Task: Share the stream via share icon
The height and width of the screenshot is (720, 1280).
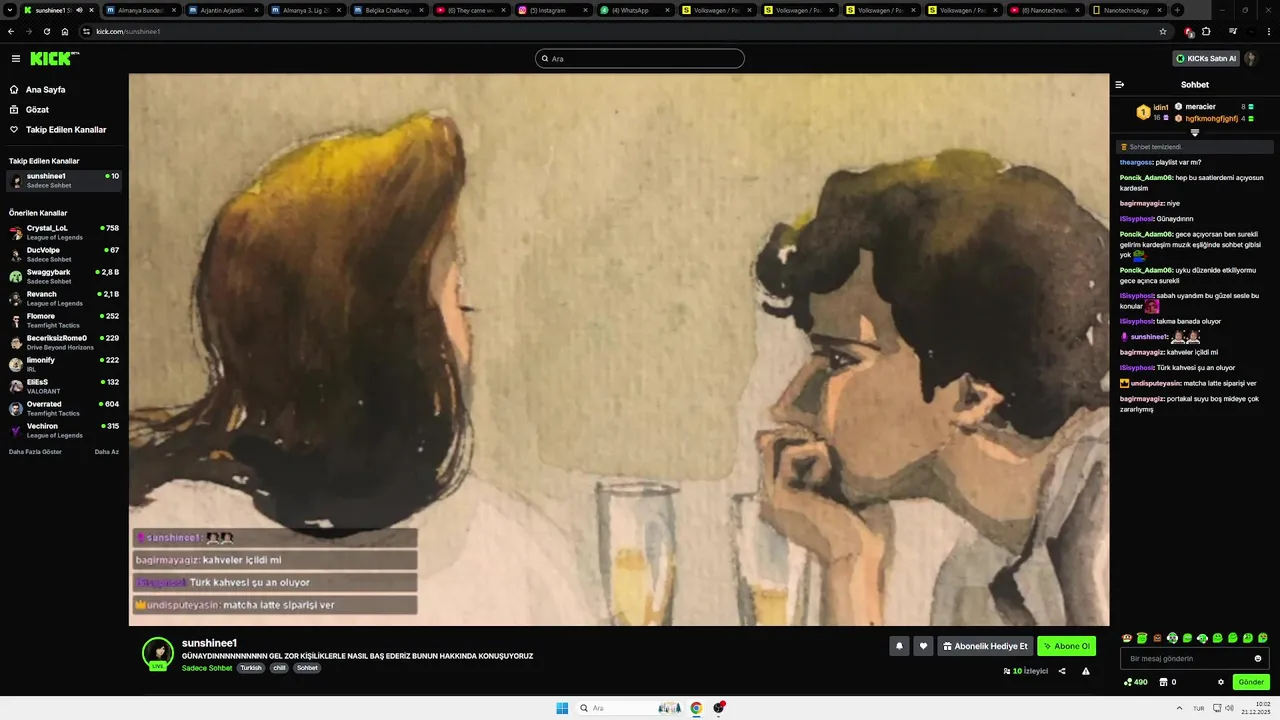Action: pos(1062,671)
